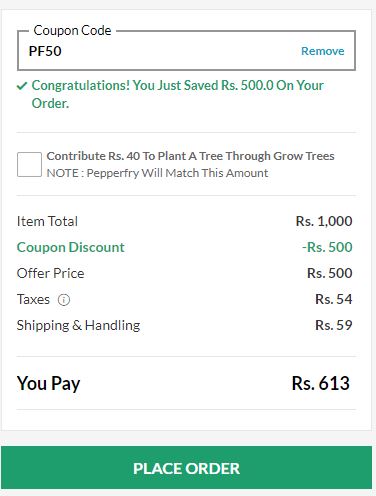Remove the applied PF50 coupon
This screenshot has height=496, width=376.
[323, 51]
